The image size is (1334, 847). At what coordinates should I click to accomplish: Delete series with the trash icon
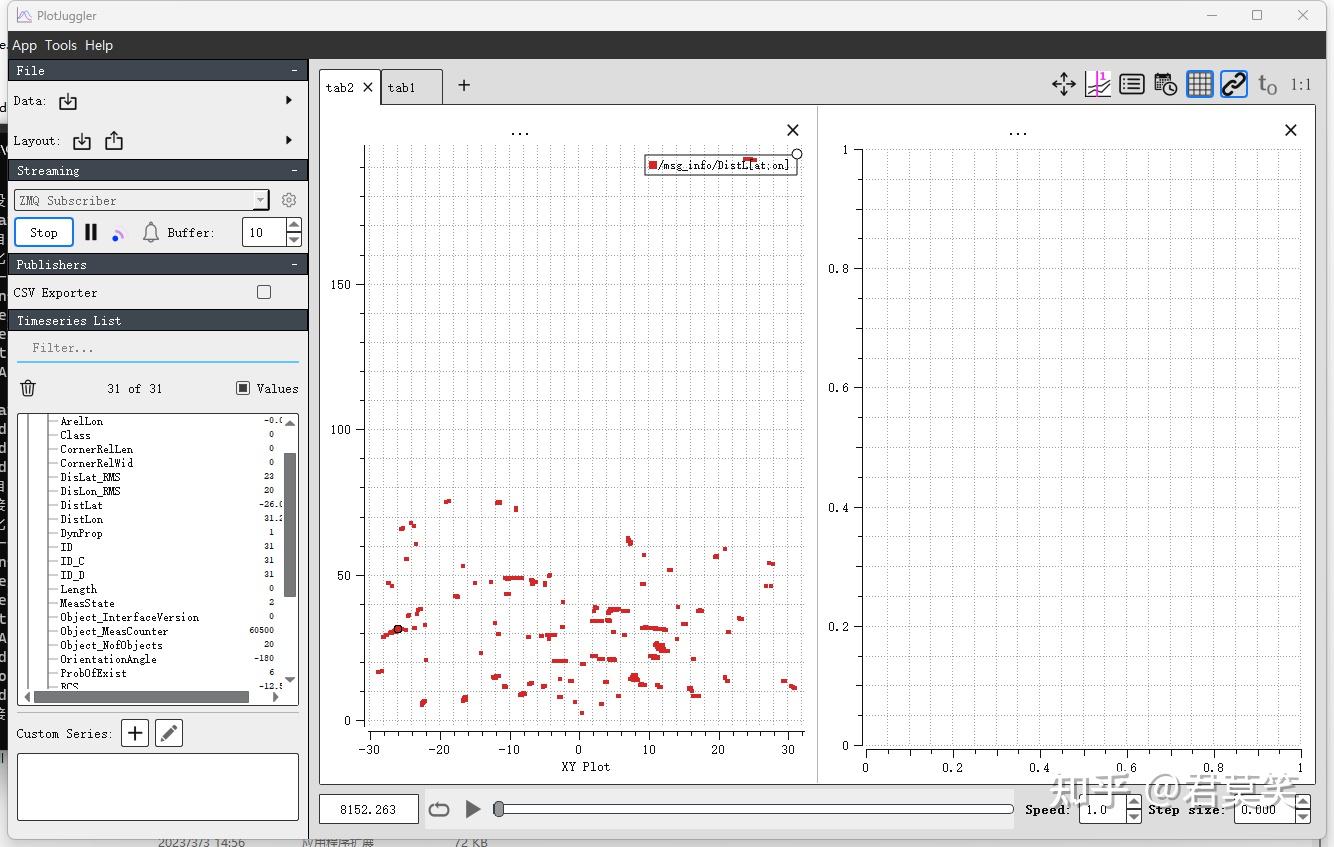coord(28,388)
